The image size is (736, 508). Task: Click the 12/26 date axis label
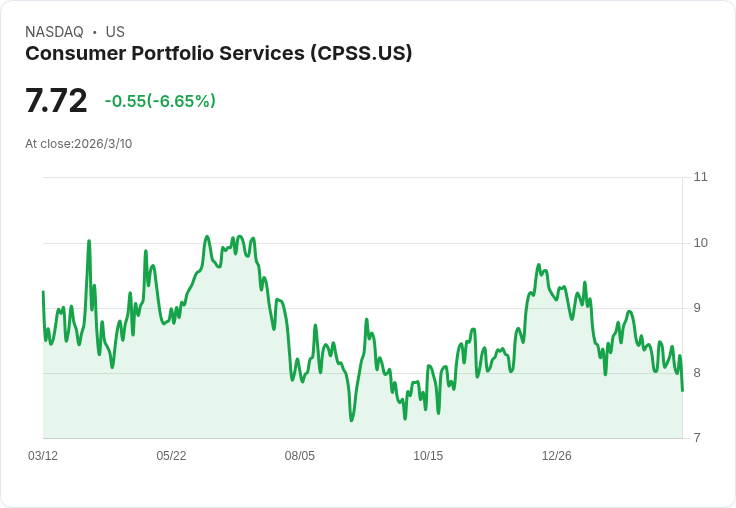coord(557,455)
